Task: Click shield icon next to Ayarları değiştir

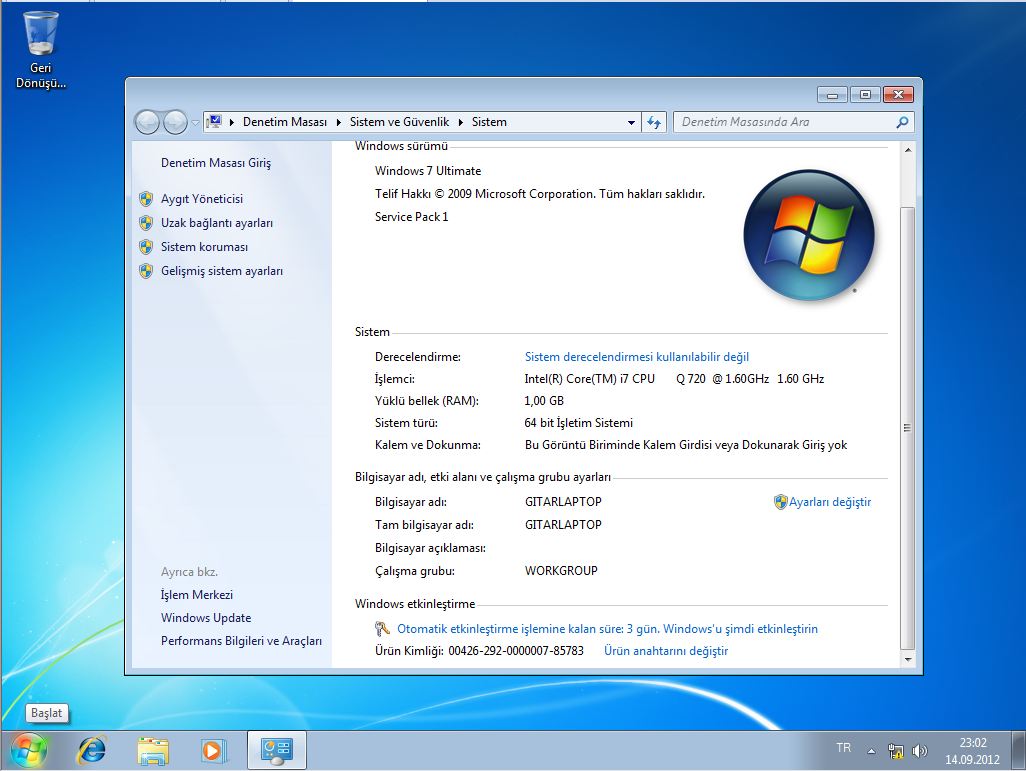Action: tap(780, 502)
